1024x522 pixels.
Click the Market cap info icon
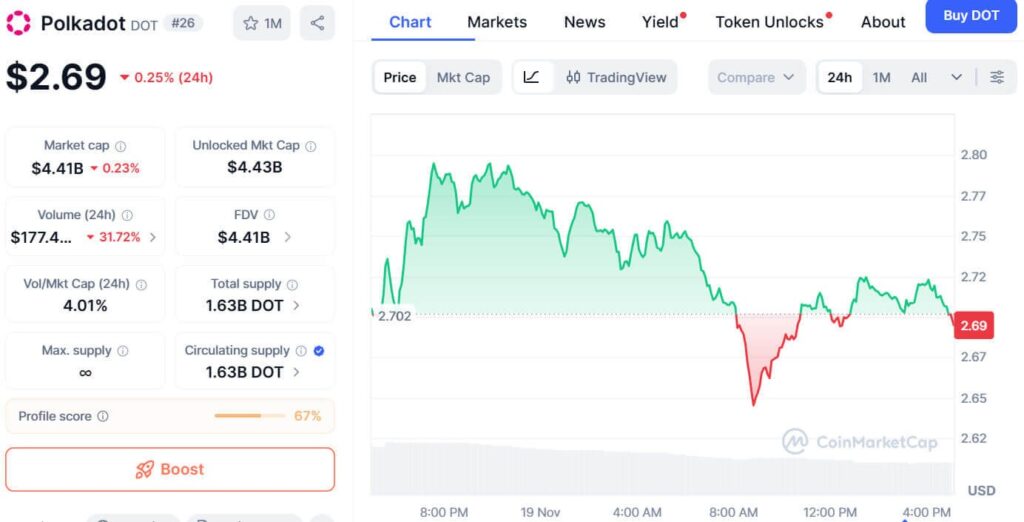click(121, 146)
